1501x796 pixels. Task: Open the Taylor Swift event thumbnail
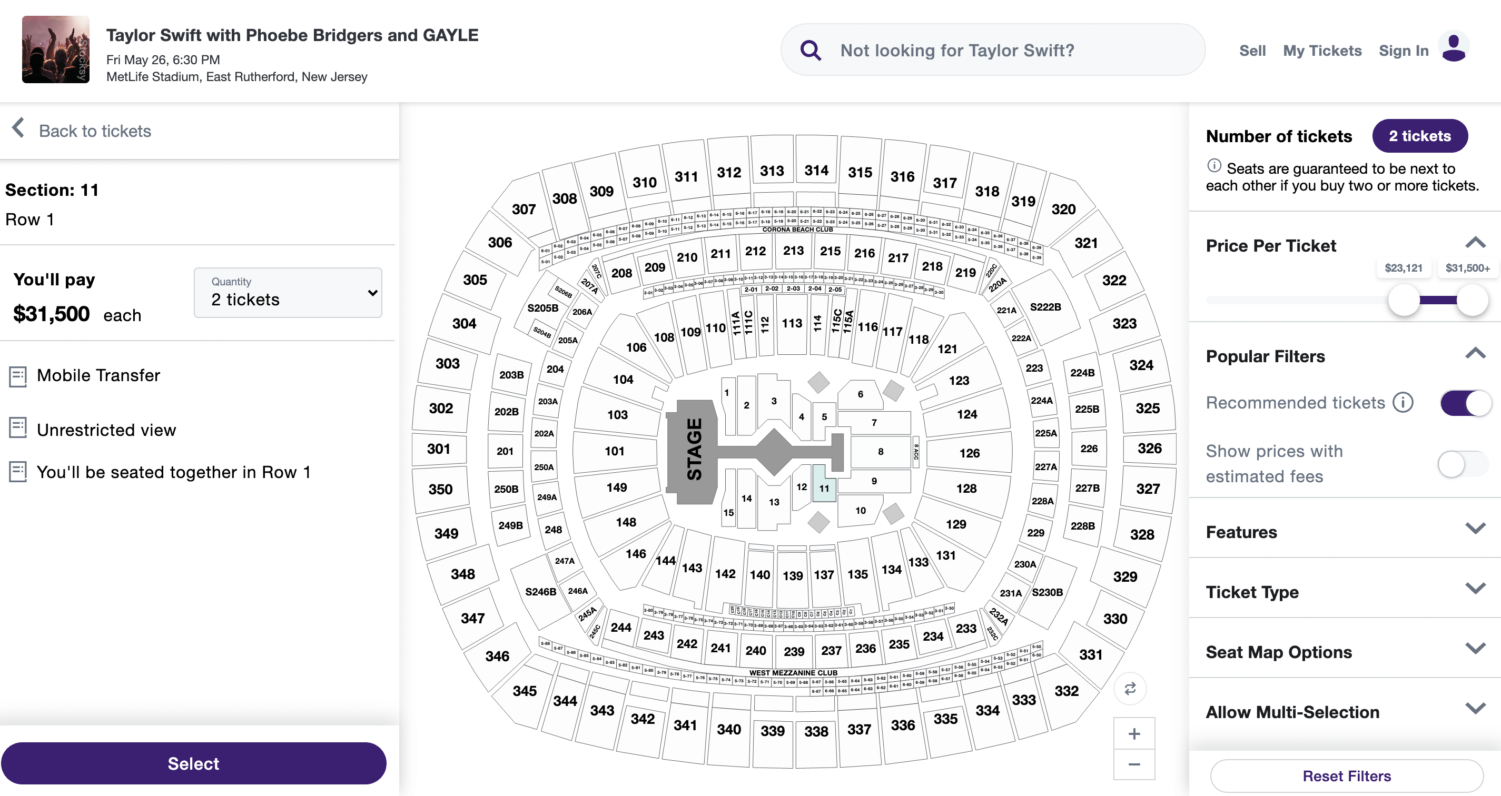[x=56, y=49]
